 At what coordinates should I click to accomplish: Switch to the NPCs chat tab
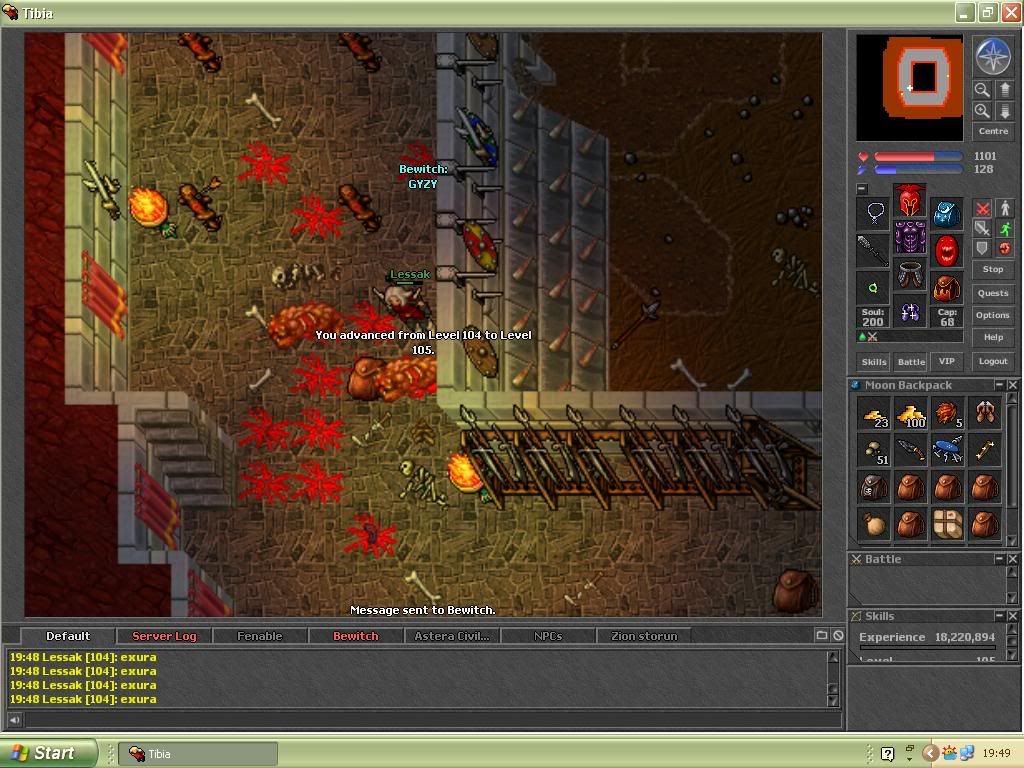click(x=548, y=636)
